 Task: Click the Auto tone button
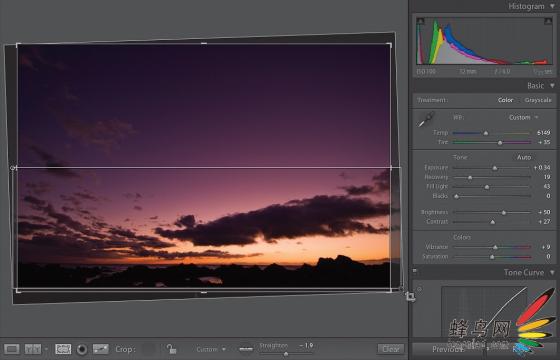click(x=524, y=157)
